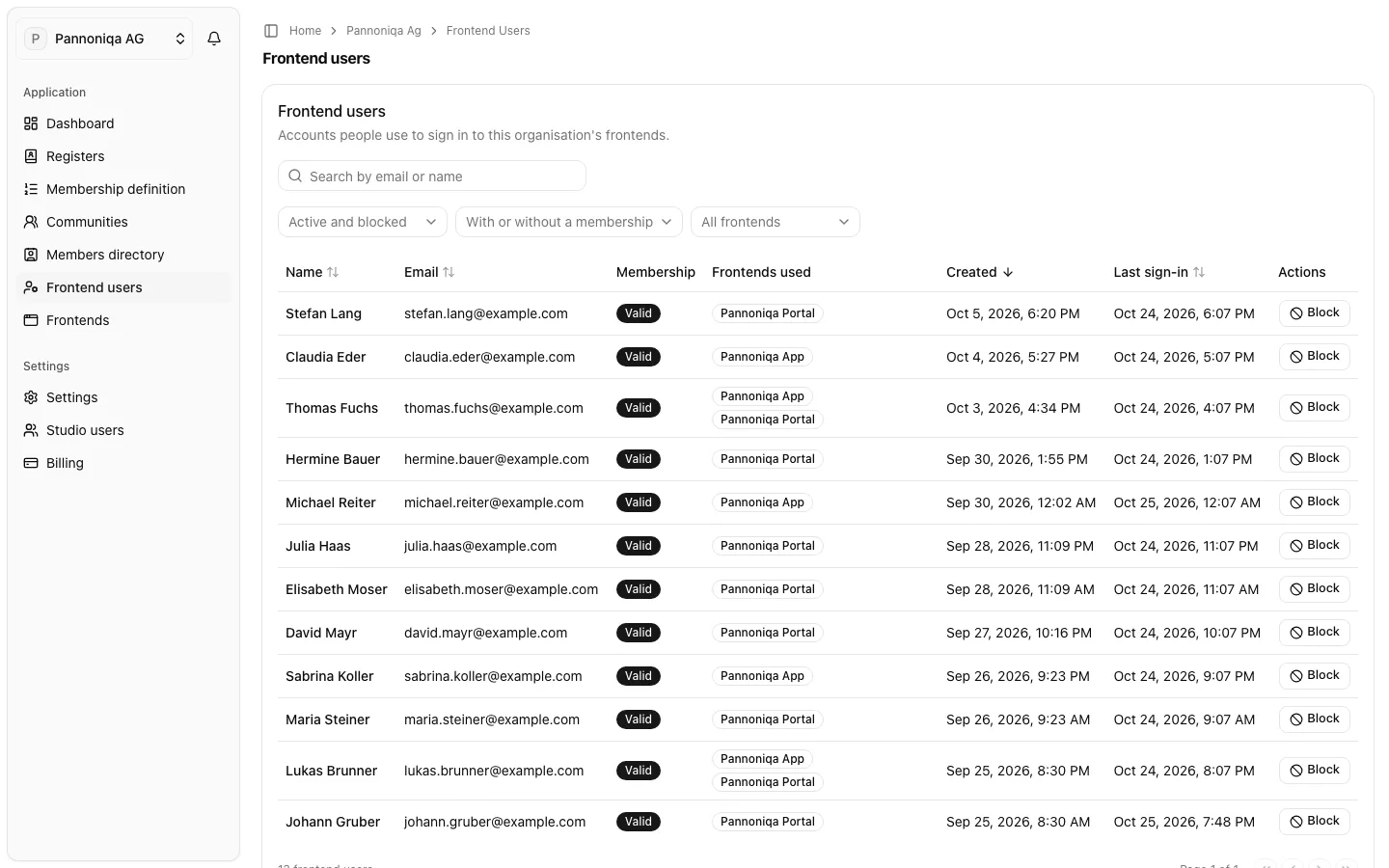This screenshot has height=868, width=1389.
Task: Open Membership definition page
Action: tap(123, 189)
